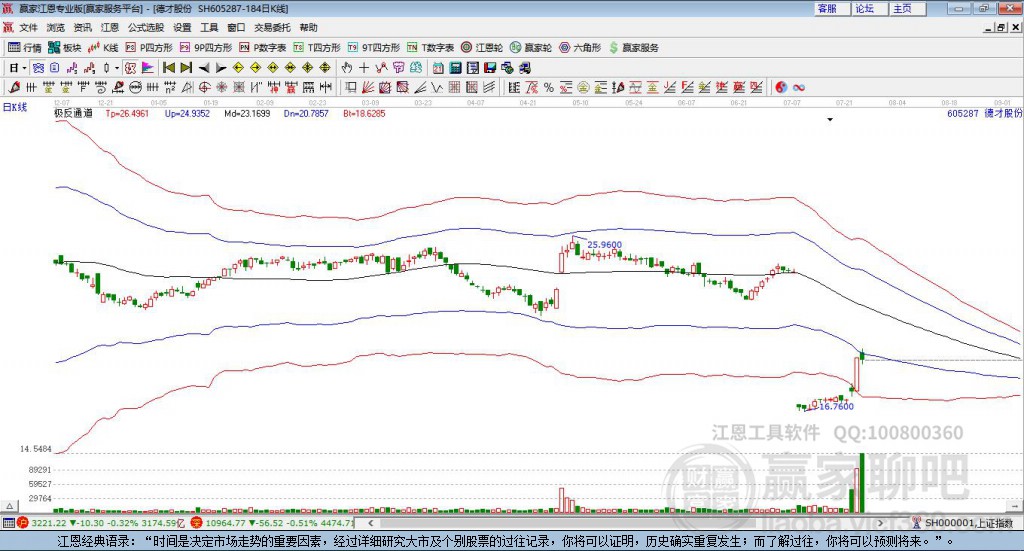
Task: Click the Tp=26.4961 value
Action: click(x=127, y=114)
